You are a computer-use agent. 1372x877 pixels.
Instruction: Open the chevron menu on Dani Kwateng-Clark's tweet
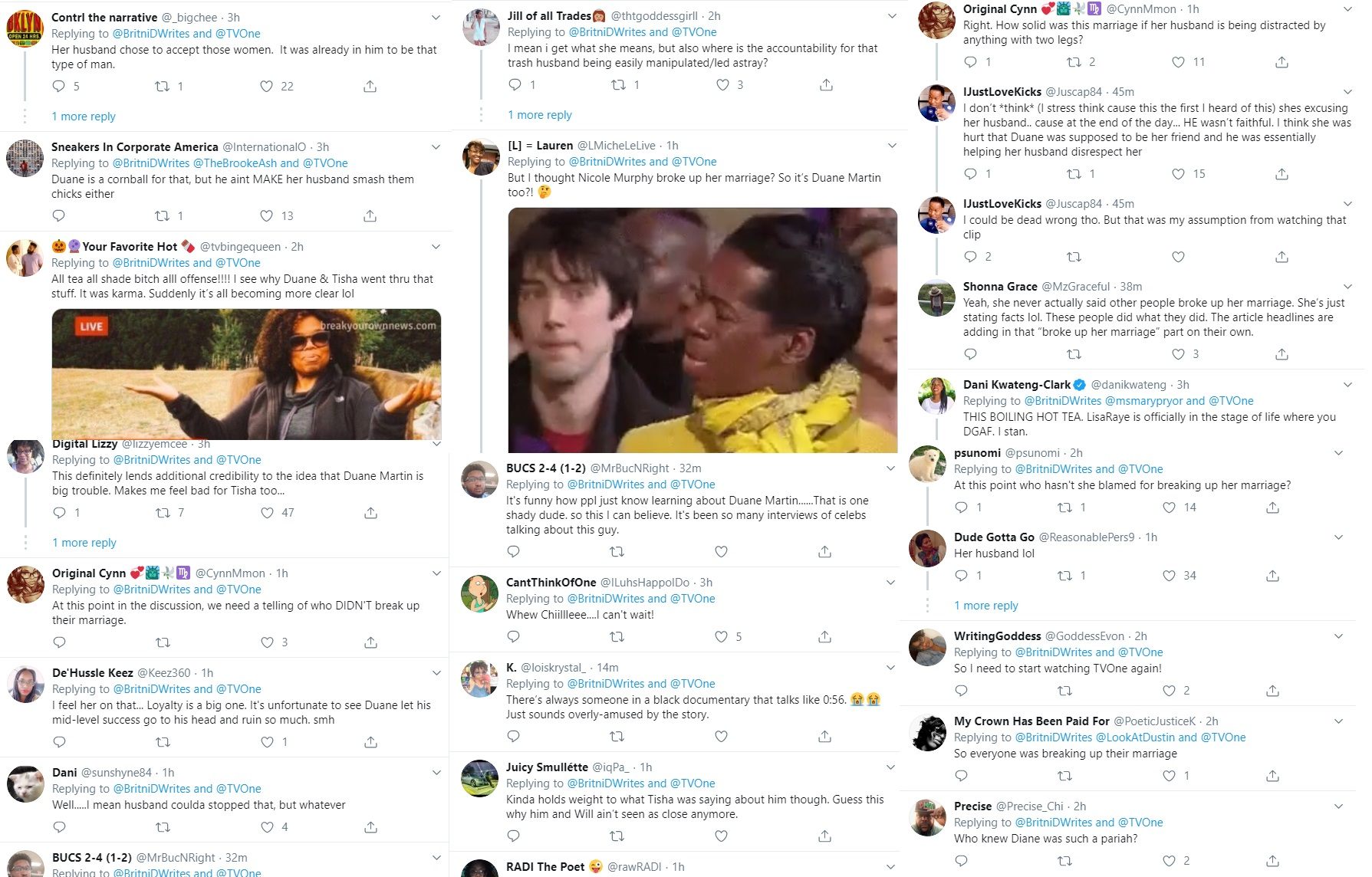pos(1347,385)
